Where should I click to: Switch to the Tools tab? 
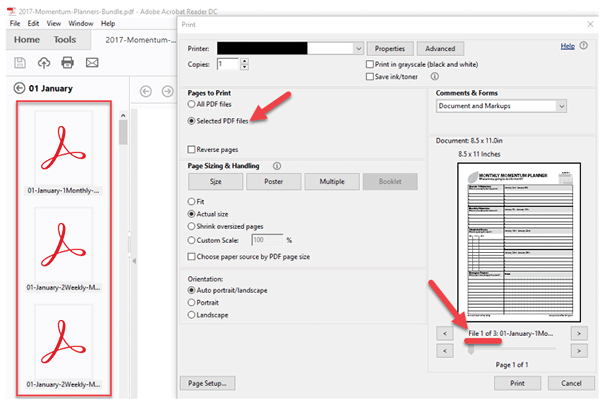(x=65, y=39)
